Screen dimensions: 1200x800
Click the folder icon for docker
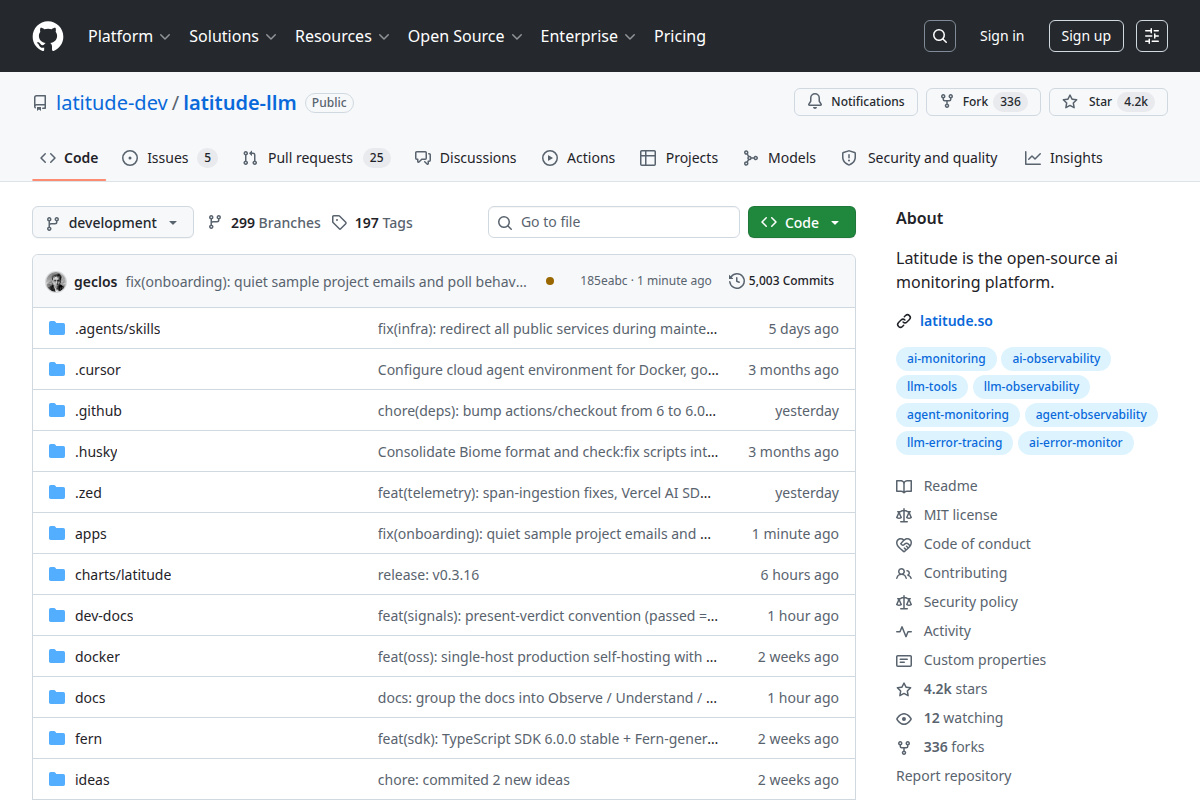(x=57, y=657)
